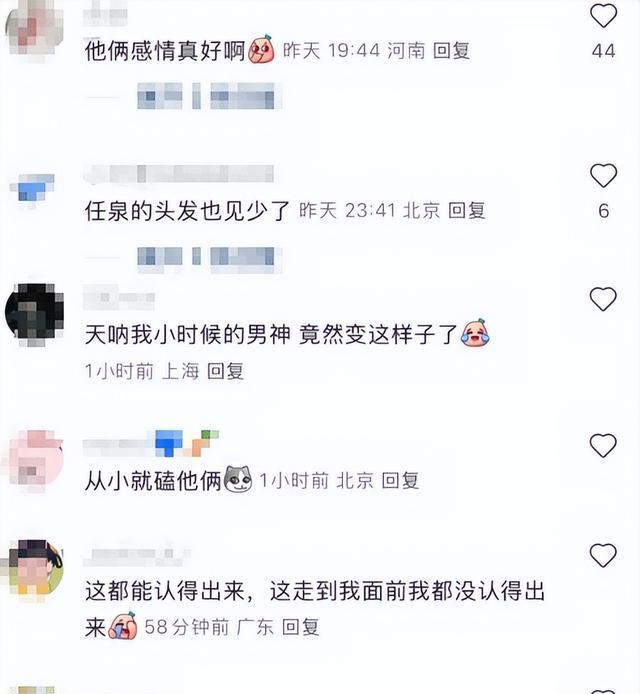
Task: Tap the heart on the 天呐我小时候的男神 comment
Action: (x=603, y=299)
